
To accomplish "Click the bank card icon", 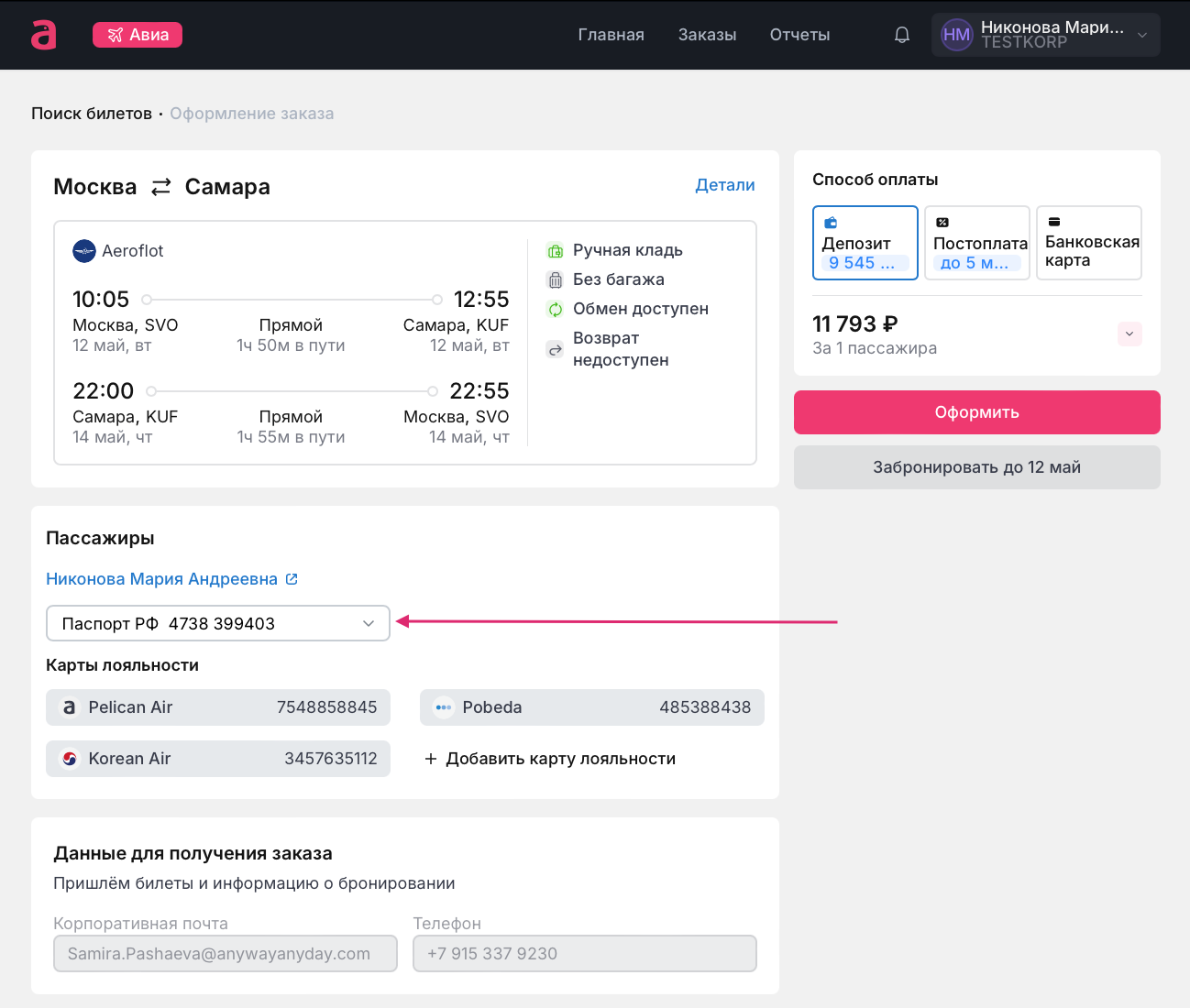I will click(x=1054, y=222).
